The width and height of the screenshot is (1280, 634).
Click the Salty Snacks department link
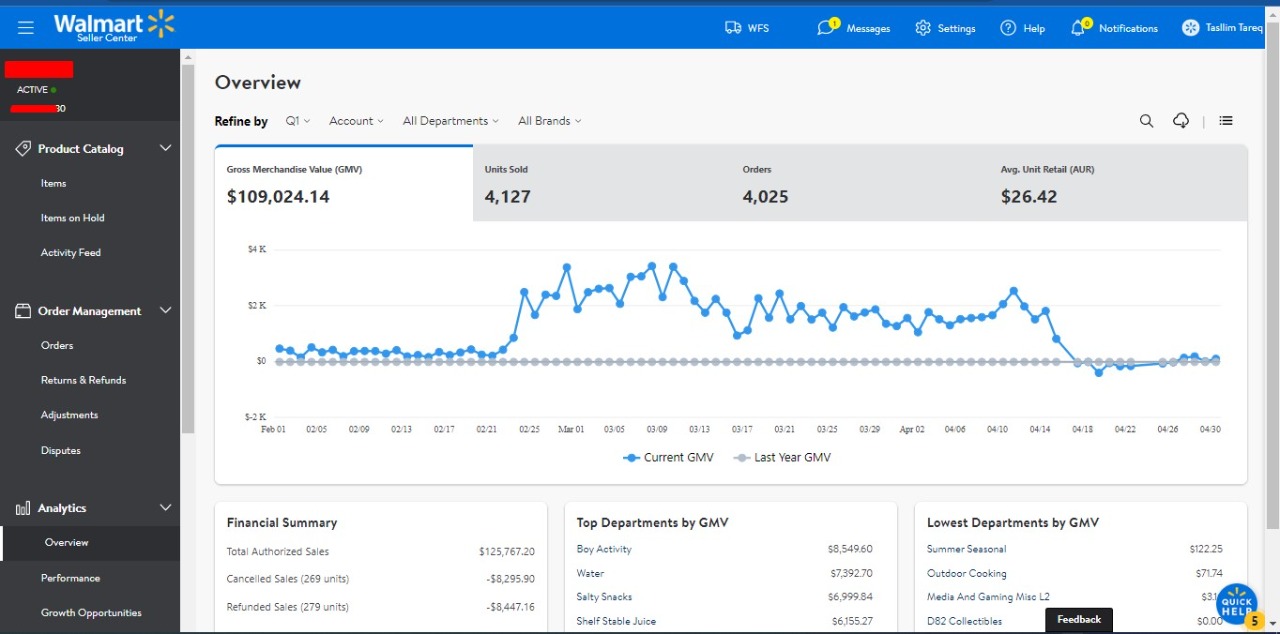point(604,597)
